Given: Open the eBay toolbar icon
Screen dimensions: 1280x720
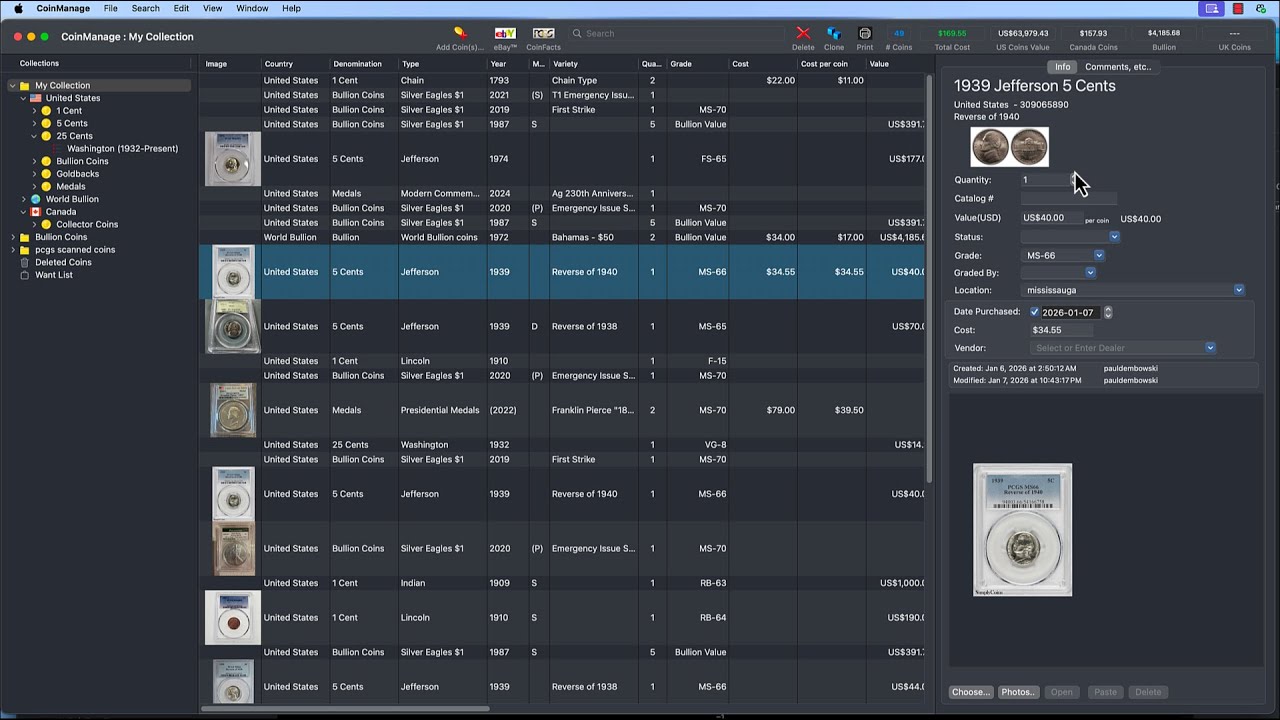Looking at the screenshot, I should pyautogui.click(x=505, y=33).
